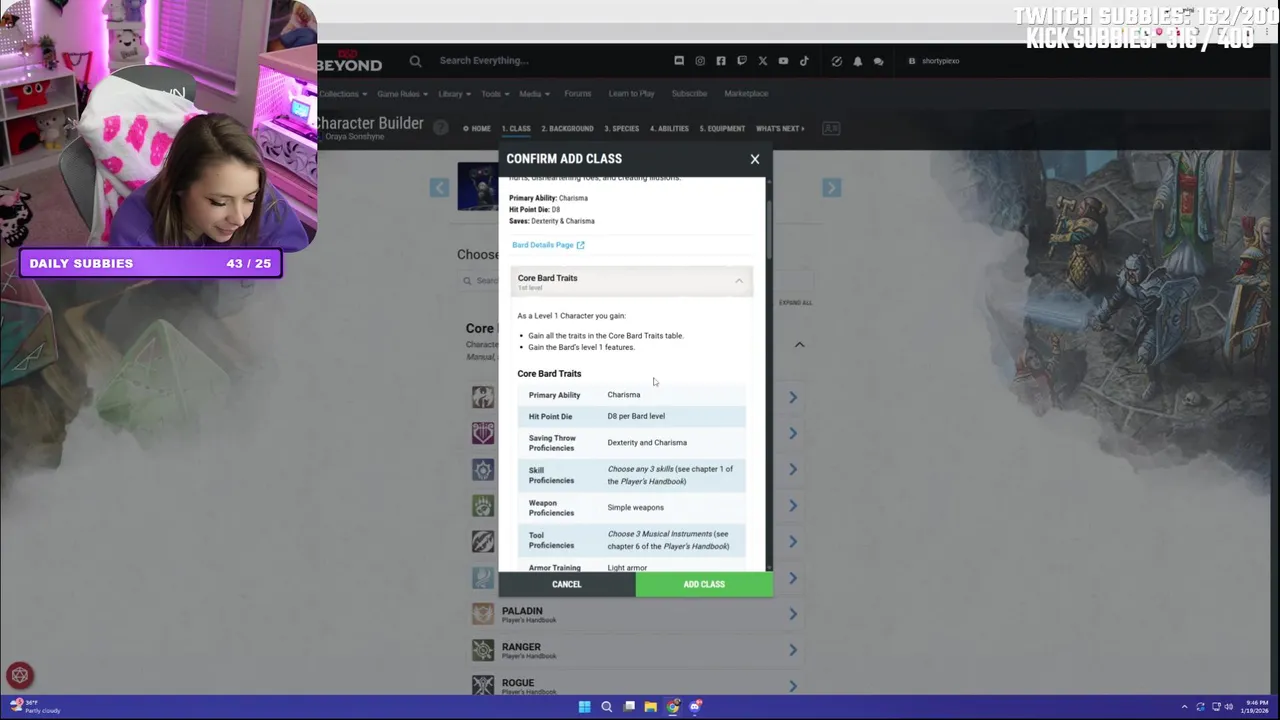The image size is (1280, 720).
Task: Click the D&D Beyond logo
Action: [350, 62]
